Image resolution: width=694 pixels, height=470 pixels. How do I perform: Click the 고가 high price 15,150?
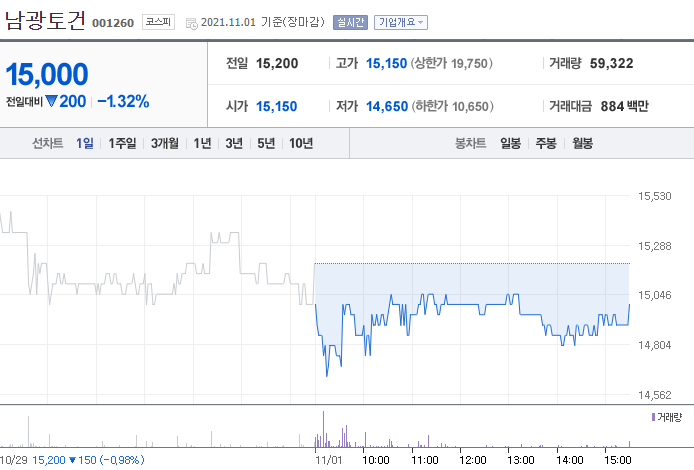(386, 63)
